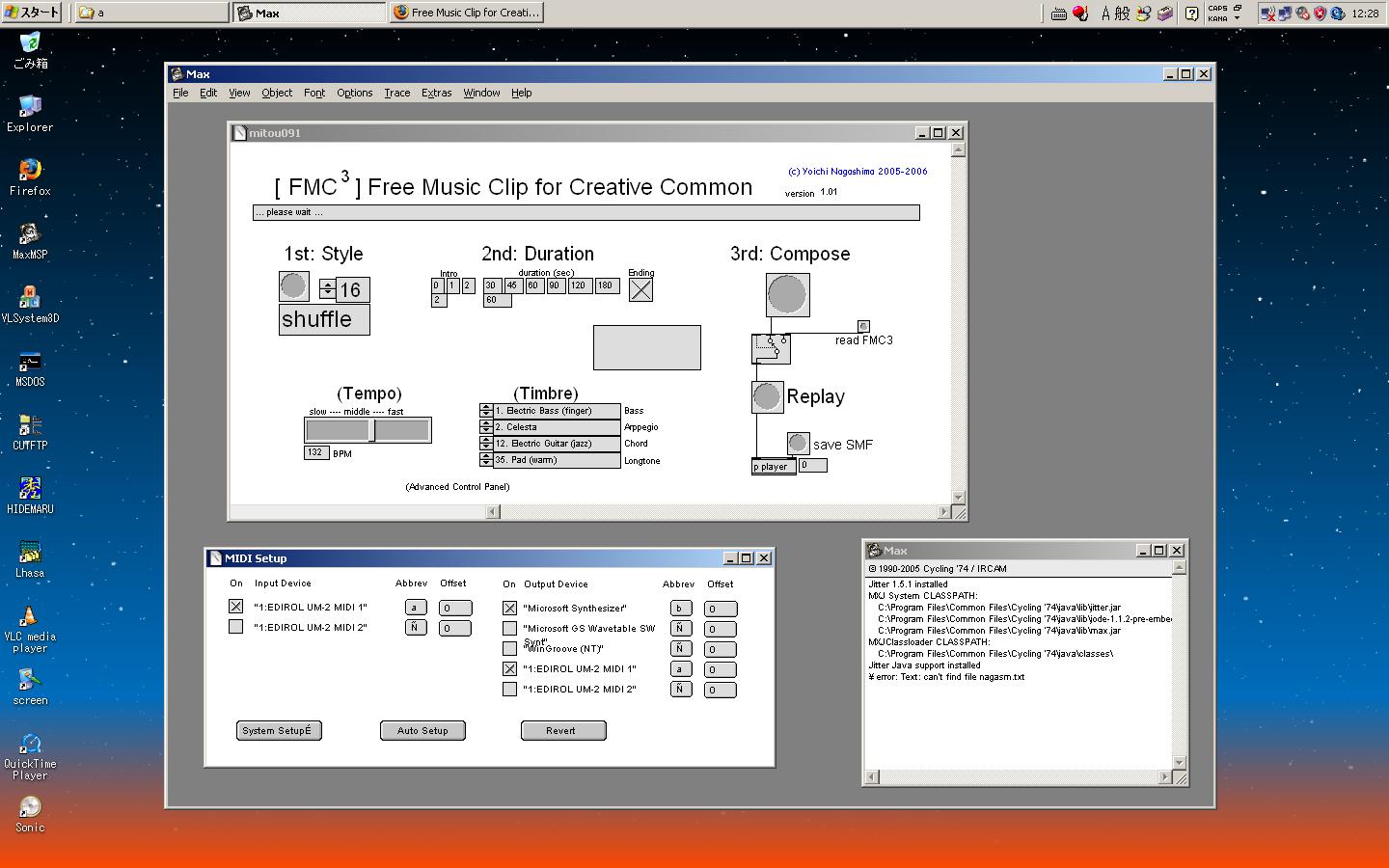This screenshot has width=1389, height=868.
Task: Toggle Microsoft Synthesizer output checkbox
Action: (509, 609)
